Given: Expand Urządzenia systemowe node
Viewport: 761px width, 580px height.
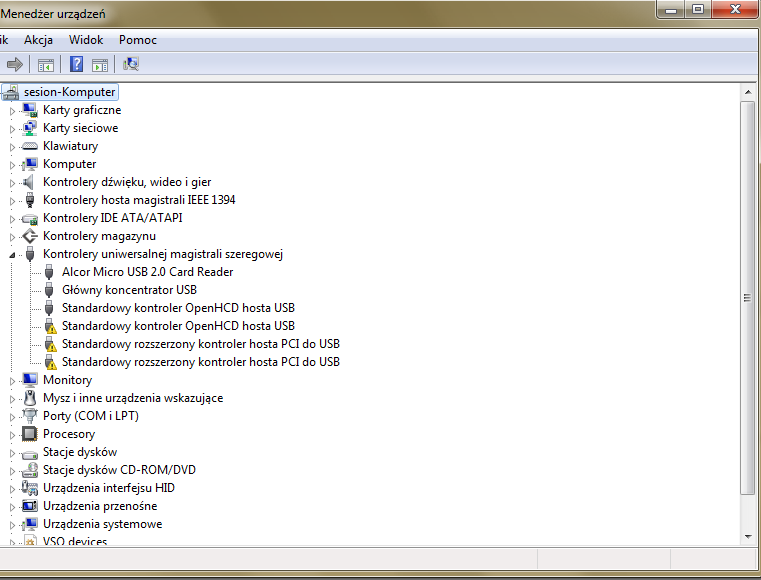Looking at the screenshot, I should pos(12,525).
